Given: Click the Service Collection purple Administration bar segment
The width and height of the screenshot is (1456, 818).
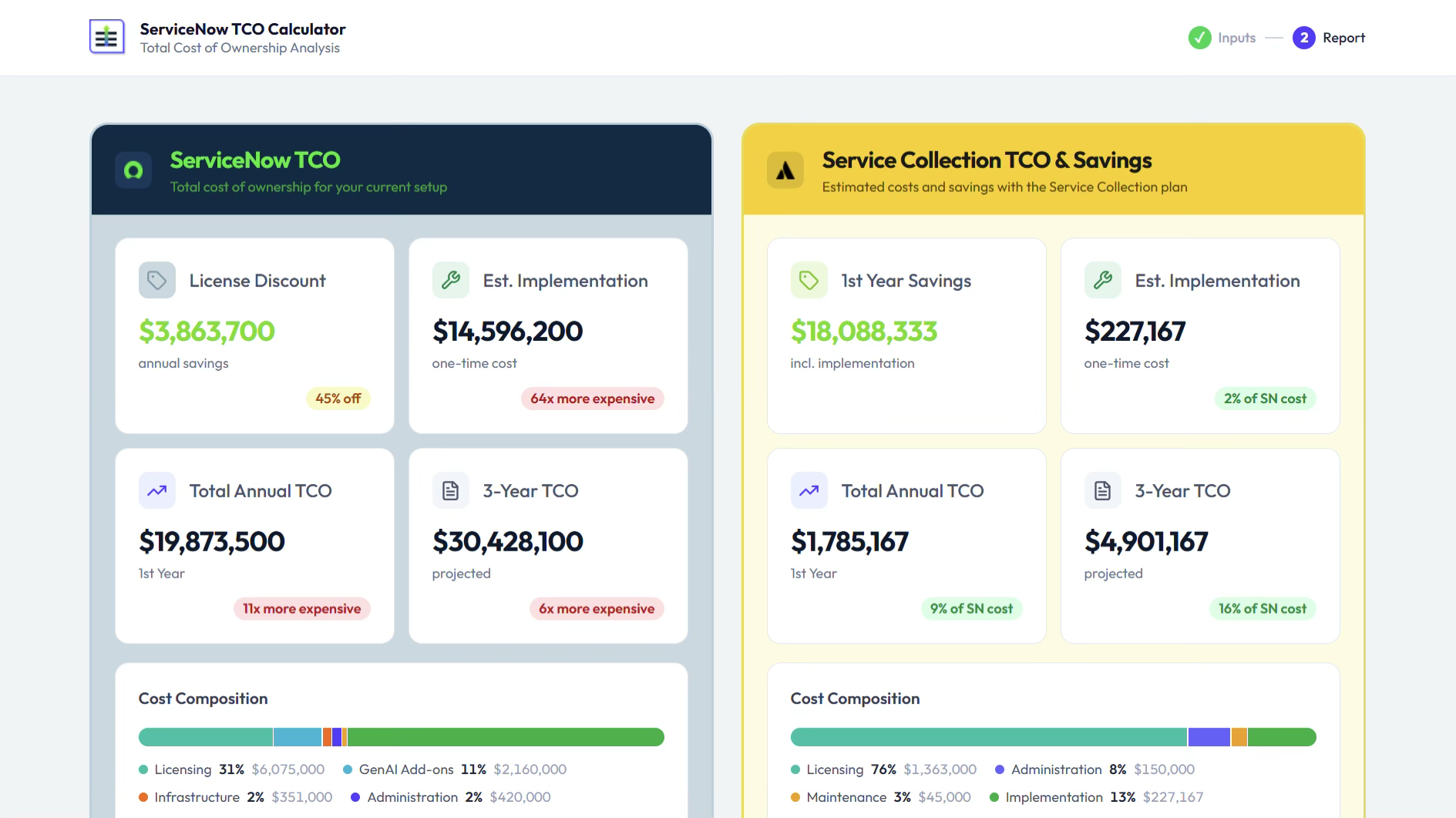Looking at the screenshot, I should (x=1209, y=737).
